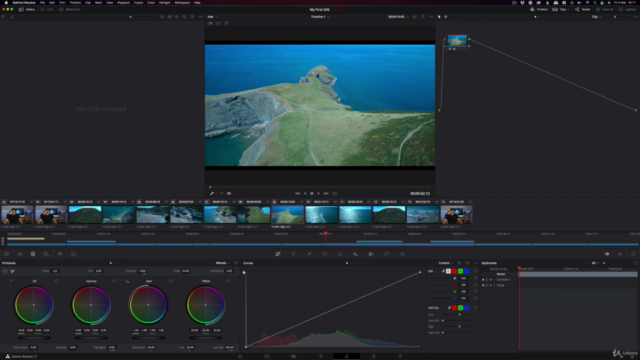Toggle lock on the Corrector 1 track
640x360 pixels.
tap(487, 280)
